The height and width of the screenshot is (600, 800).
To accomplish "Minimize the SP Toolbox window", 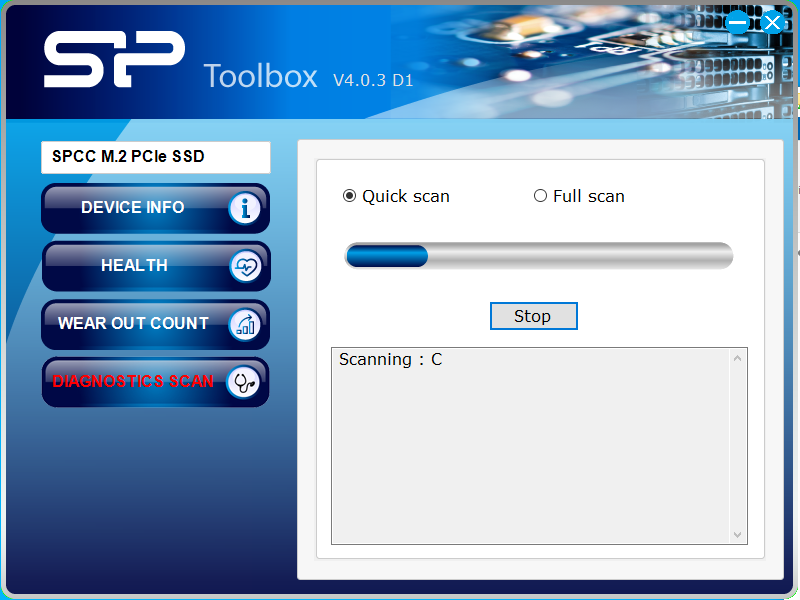I will 737,22.
